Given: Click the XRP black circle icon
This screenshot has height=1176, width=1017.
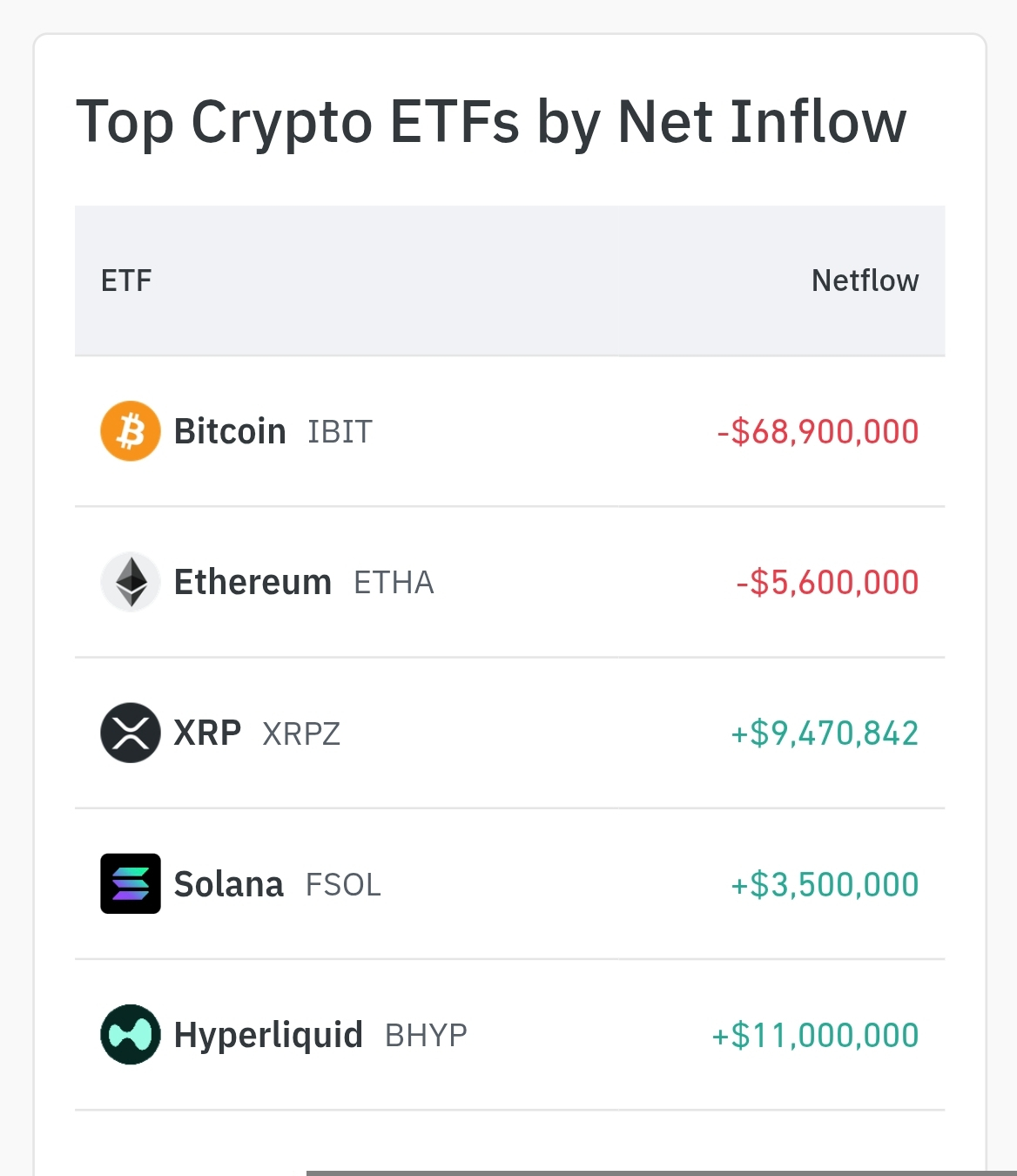Looking at the screenshot, I should tap(131, 733).
